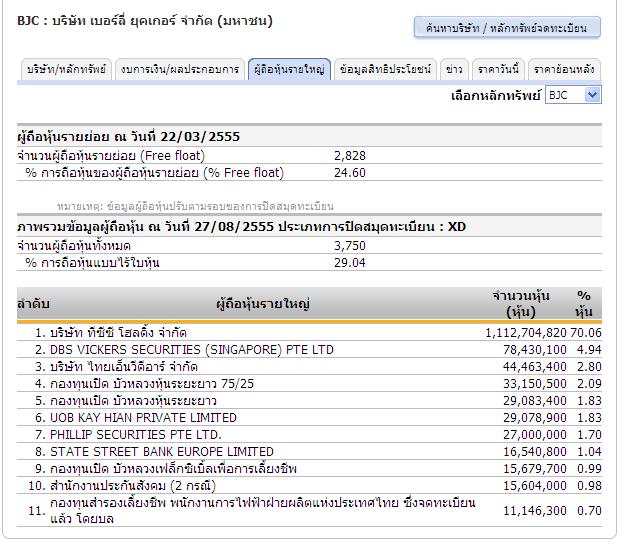
Task: Go to the ข่าว tab
Action: [x=454, y=69]
